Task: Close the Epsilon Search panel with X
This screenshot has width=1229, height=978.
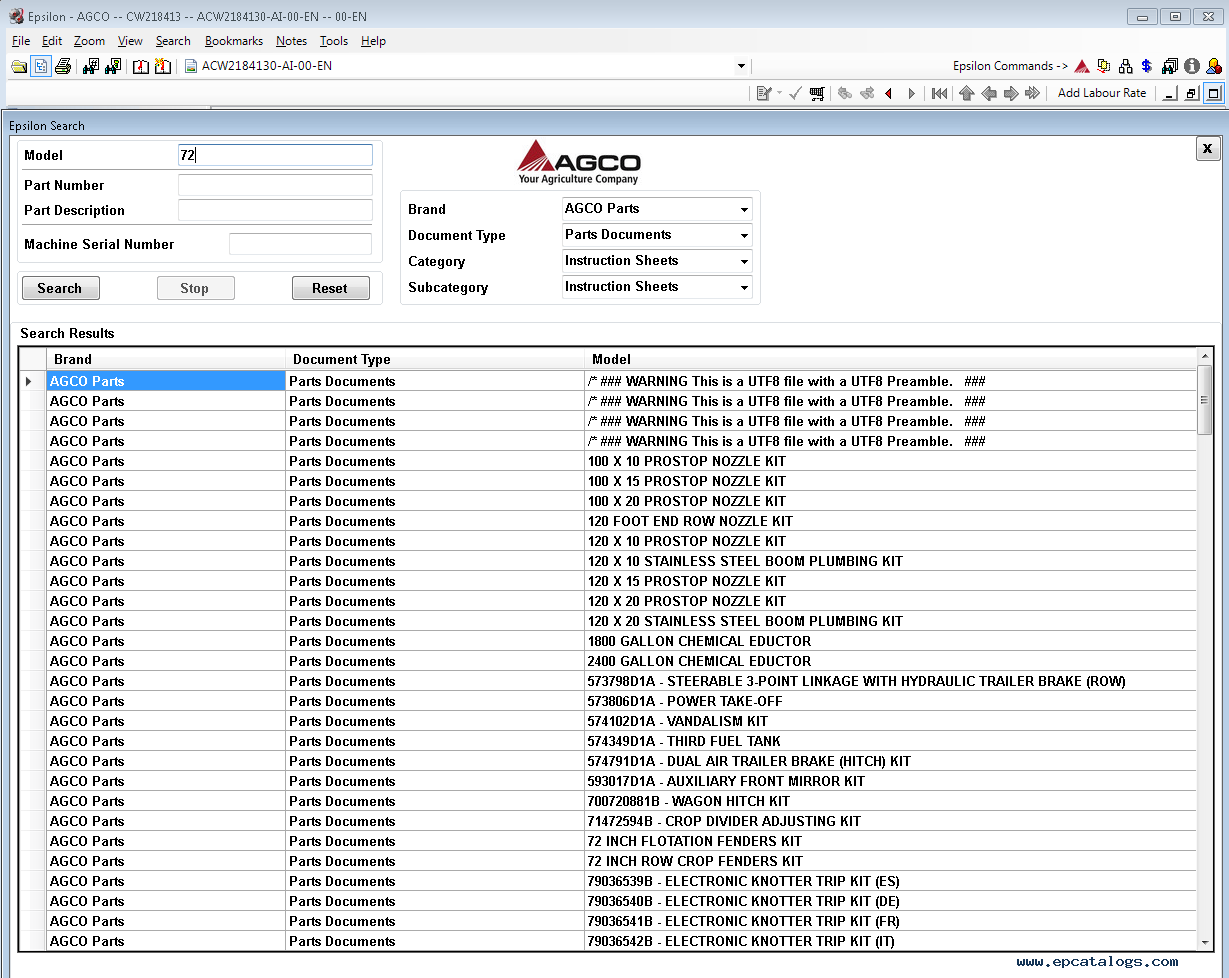Action: coord(1207,148)
